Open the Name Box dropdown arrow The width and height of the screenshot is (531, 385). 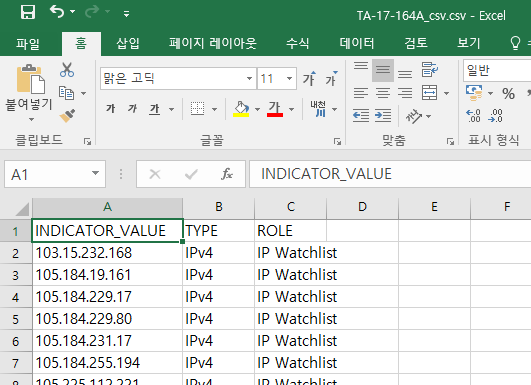pos(95,174)
